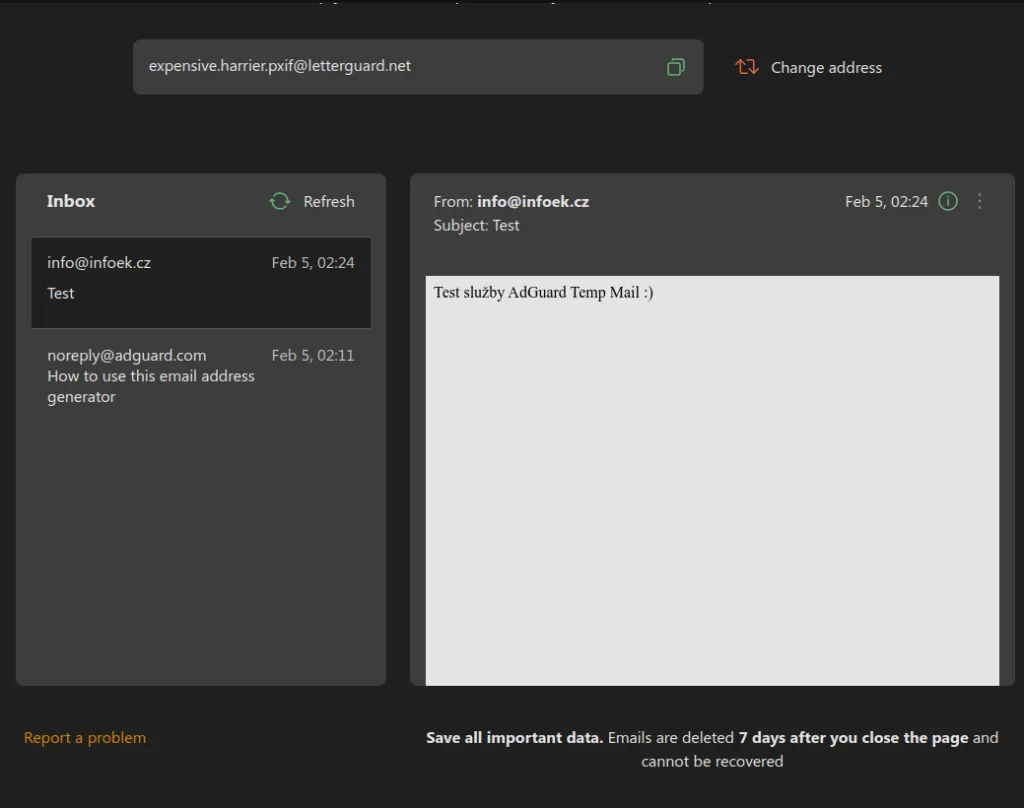Click the Report a problem link
This screenshot has height=808, width=1024.
coord(85,737)
